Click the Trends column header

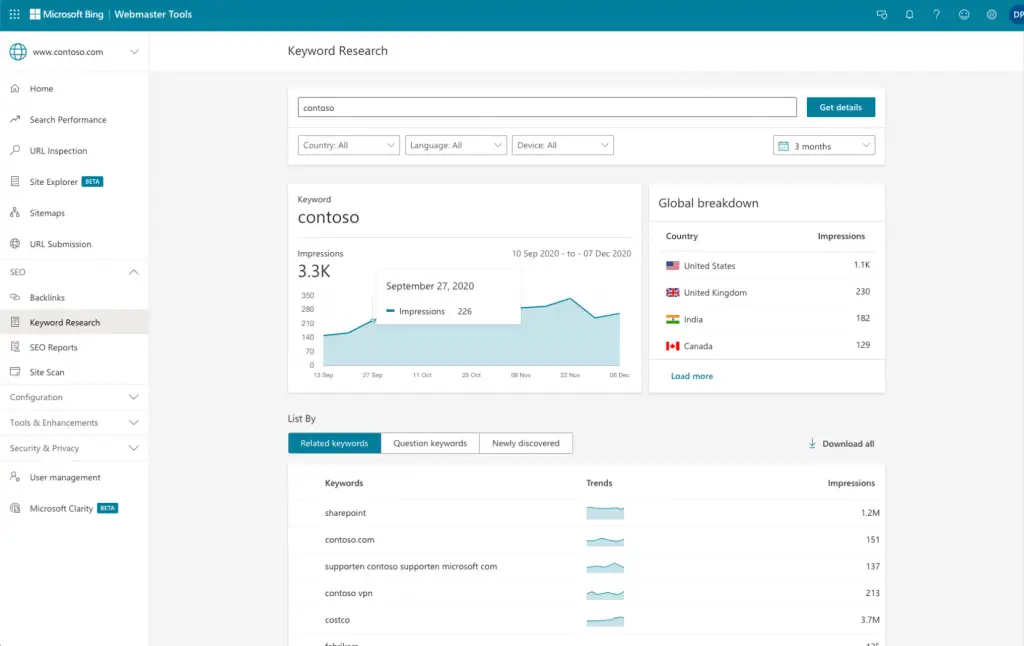point(599,483)
